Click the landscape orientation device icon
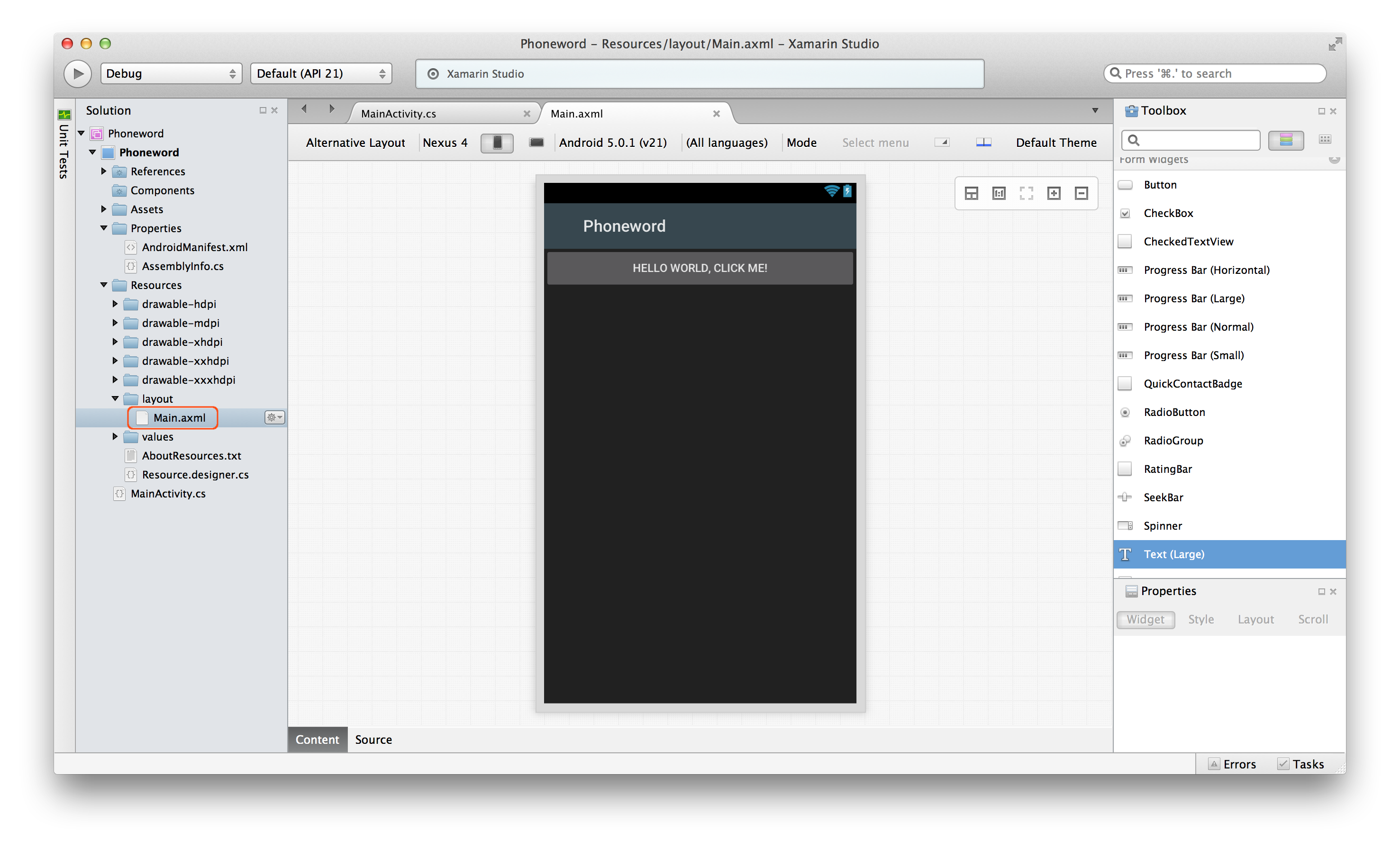This screenshot has width=1400, height=849. [536, 143]
